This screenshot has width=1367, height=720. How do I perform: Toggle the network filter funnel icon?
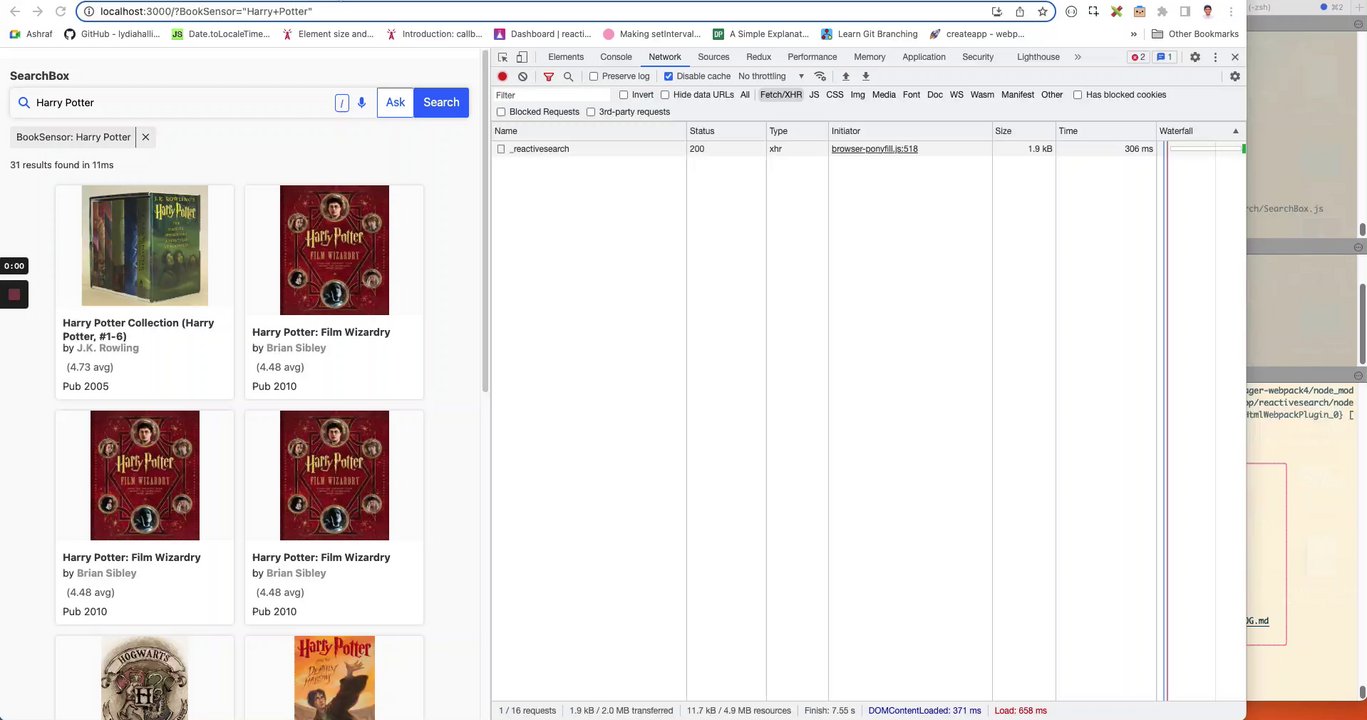(548, 76)
